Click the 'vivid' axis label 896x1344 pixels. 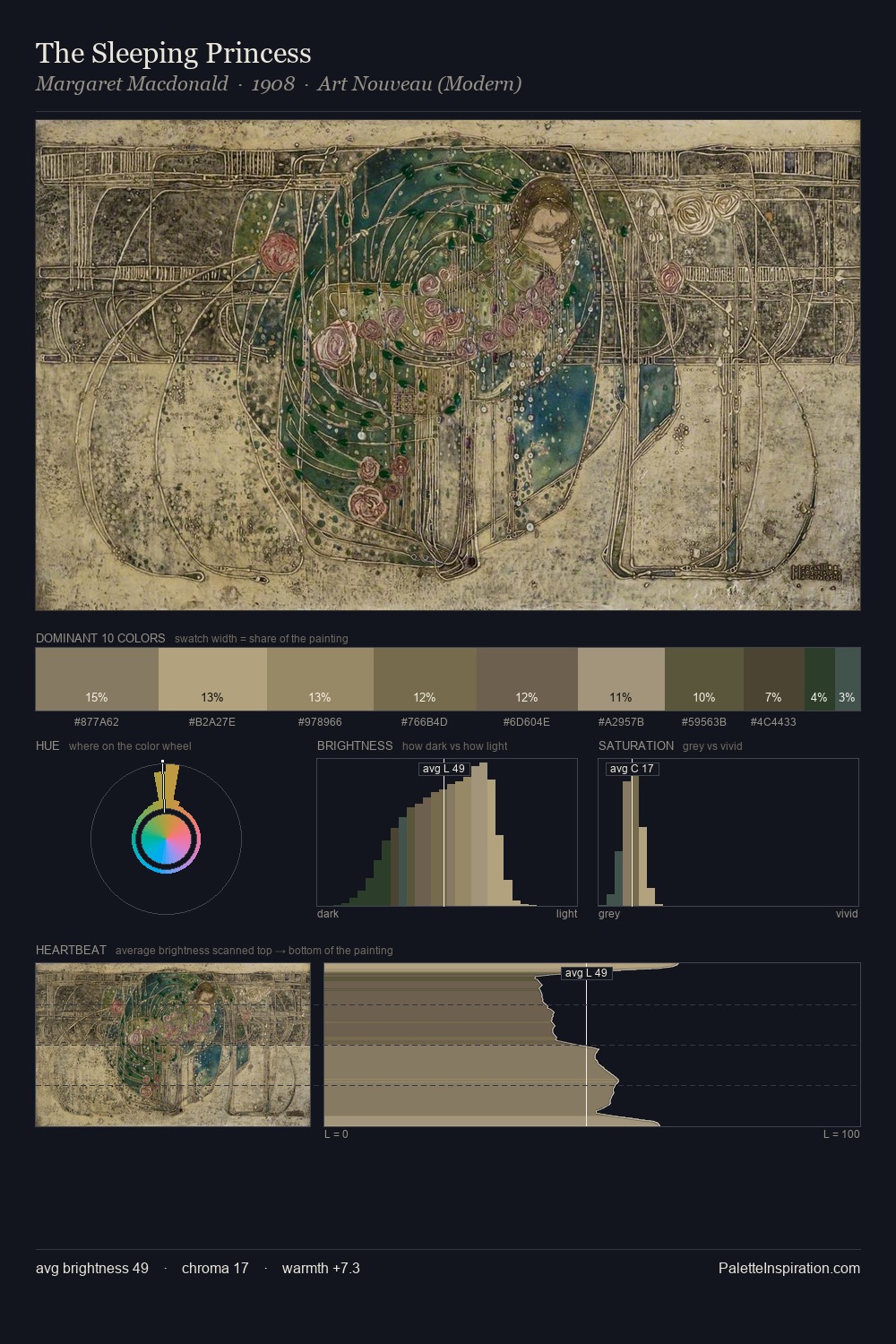[847, 914]
